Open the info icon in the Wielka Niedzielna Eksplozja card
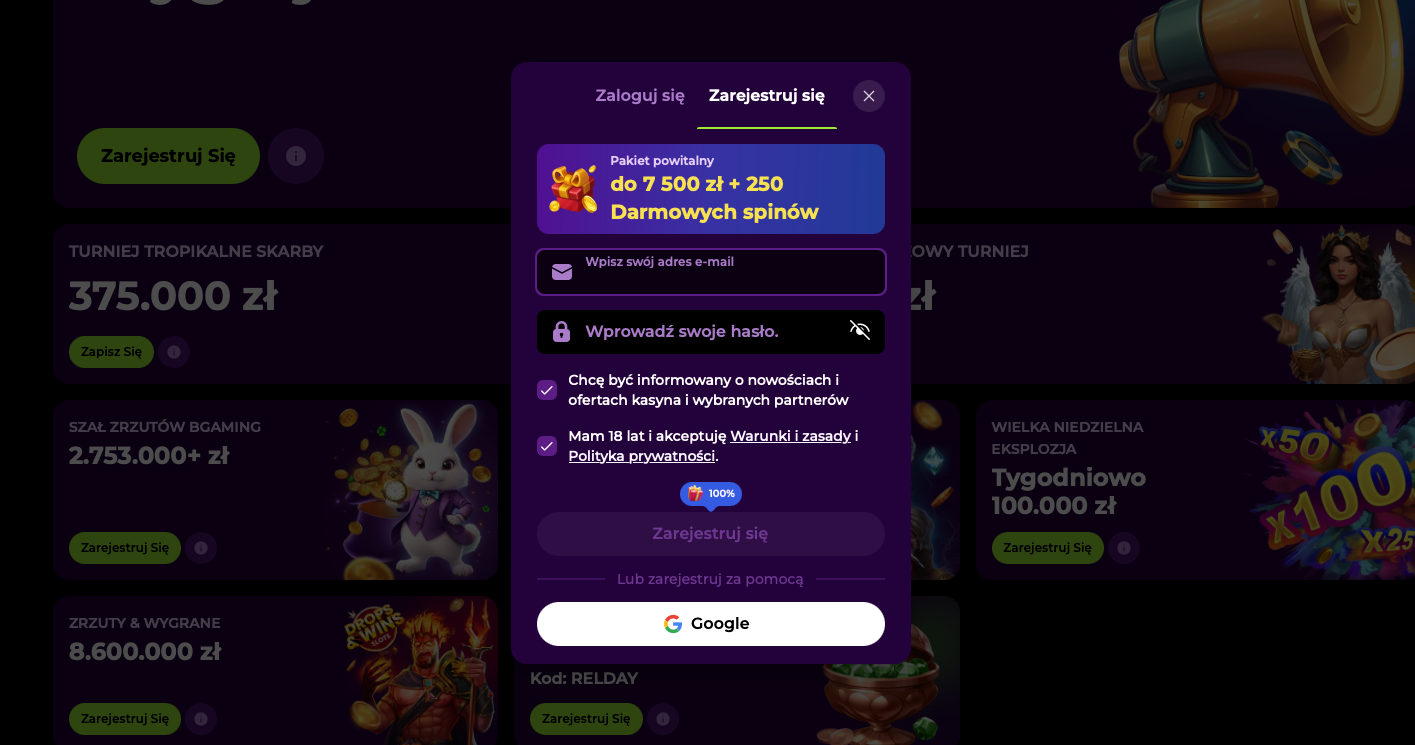Viewport: 1415px width, 745px height. [1124, 548]
